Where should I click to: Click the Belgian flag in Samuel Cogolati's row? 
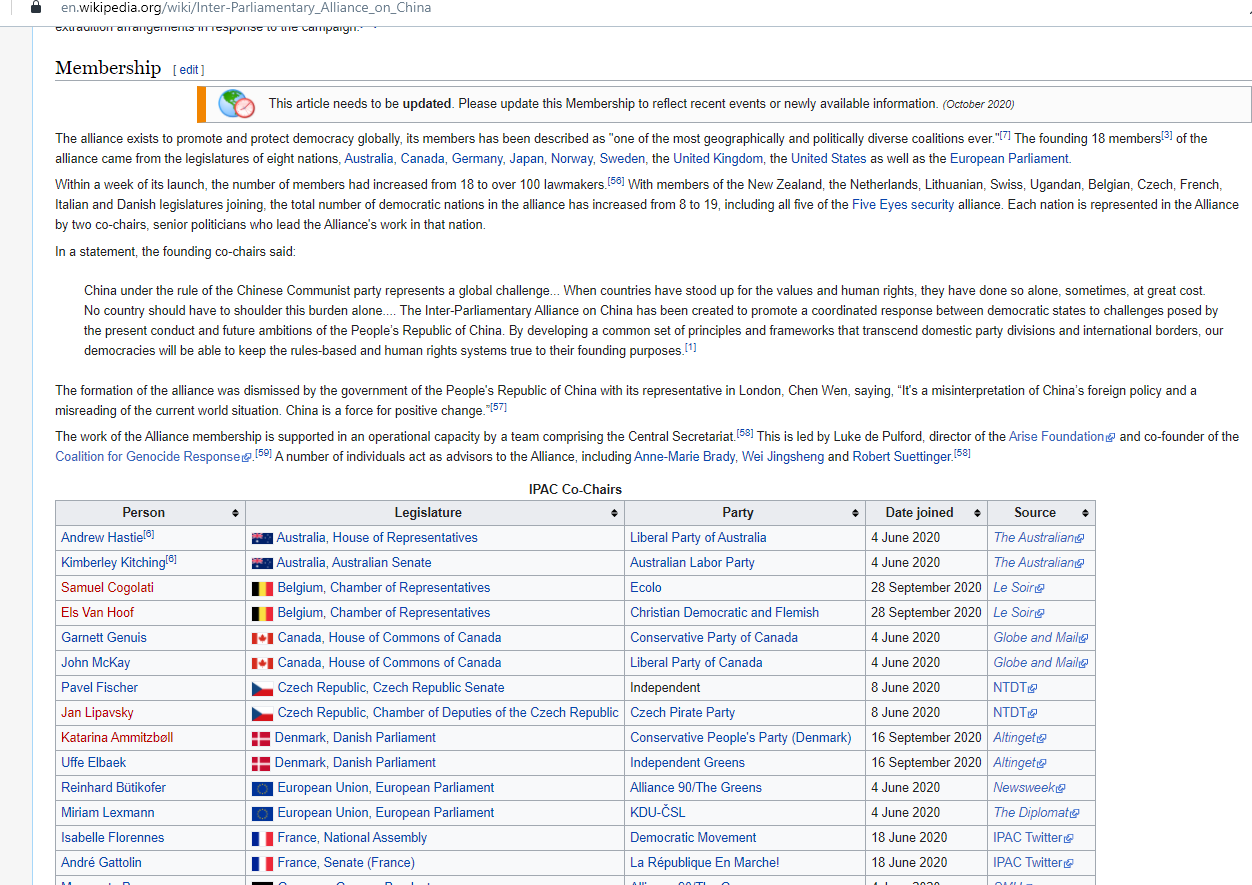262,588
